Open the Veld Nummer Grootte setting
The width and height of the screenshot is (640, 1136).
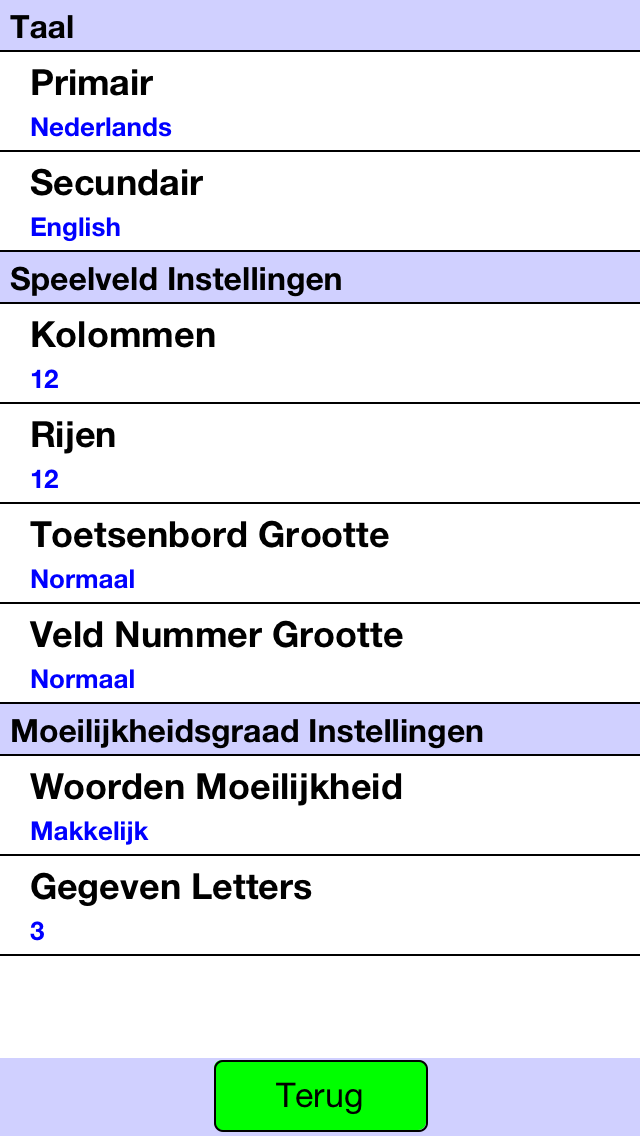coord(320,653)
